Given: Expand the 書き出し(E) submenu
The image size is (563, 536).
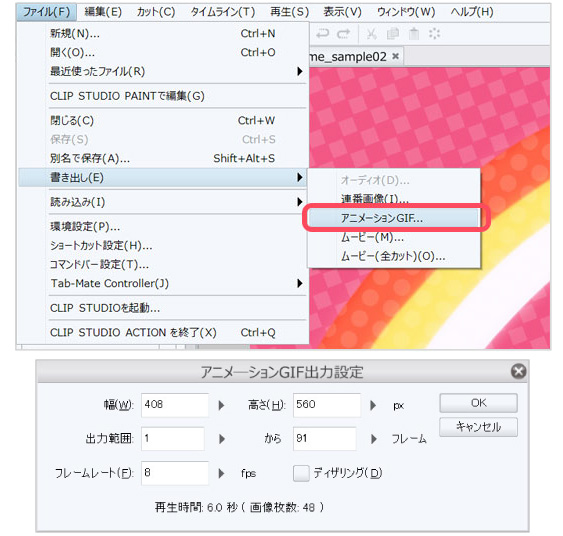Looking at the screenshot, I should click(163, 177).
